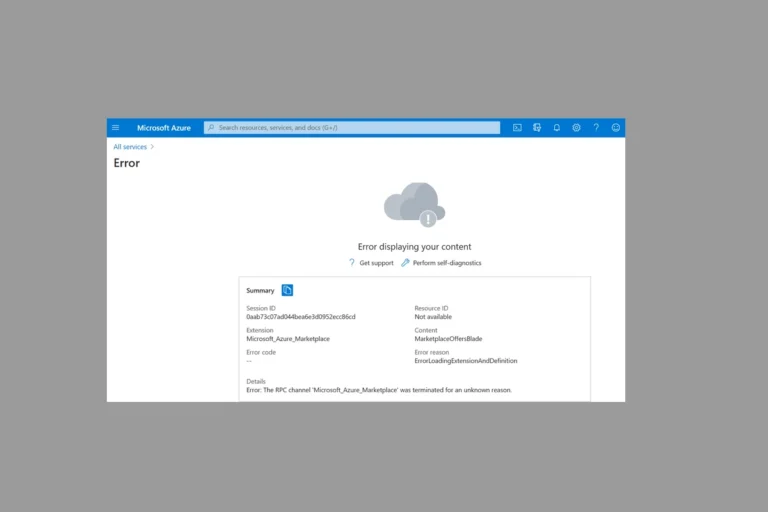Select the ErrorLoadingExtensionAndDefinition error reason

tap(466, 361)
